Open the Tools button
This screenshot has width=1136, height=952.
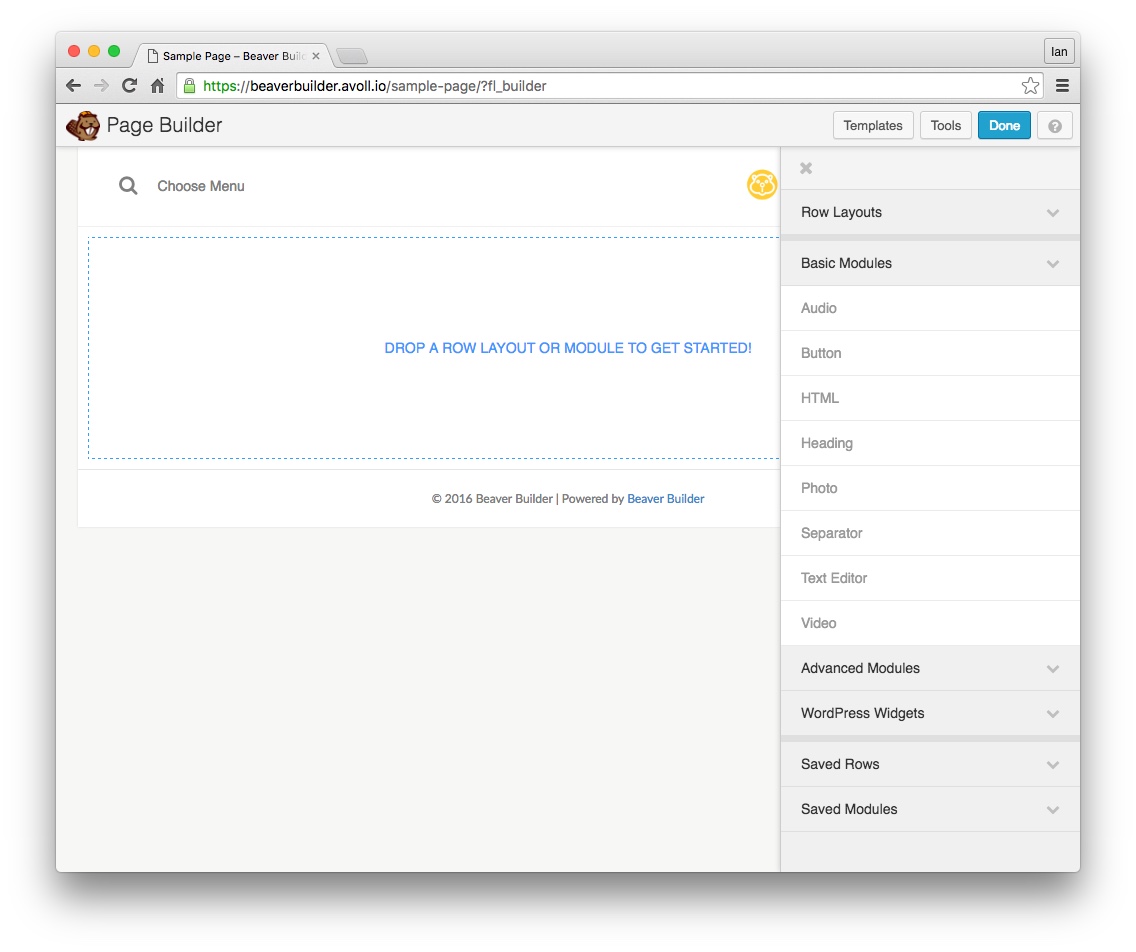(945, 125)
